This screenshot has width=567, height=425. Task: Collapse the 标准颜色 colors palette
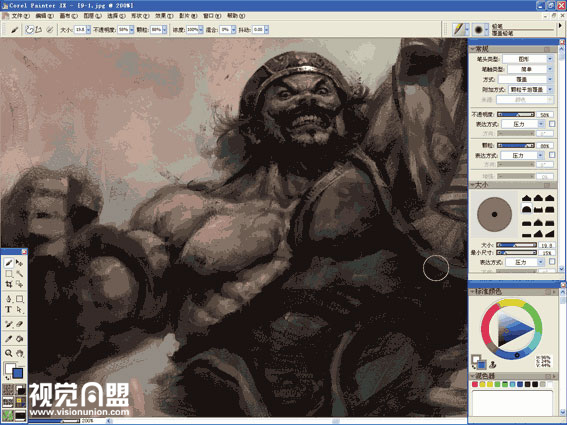(472, 291)
